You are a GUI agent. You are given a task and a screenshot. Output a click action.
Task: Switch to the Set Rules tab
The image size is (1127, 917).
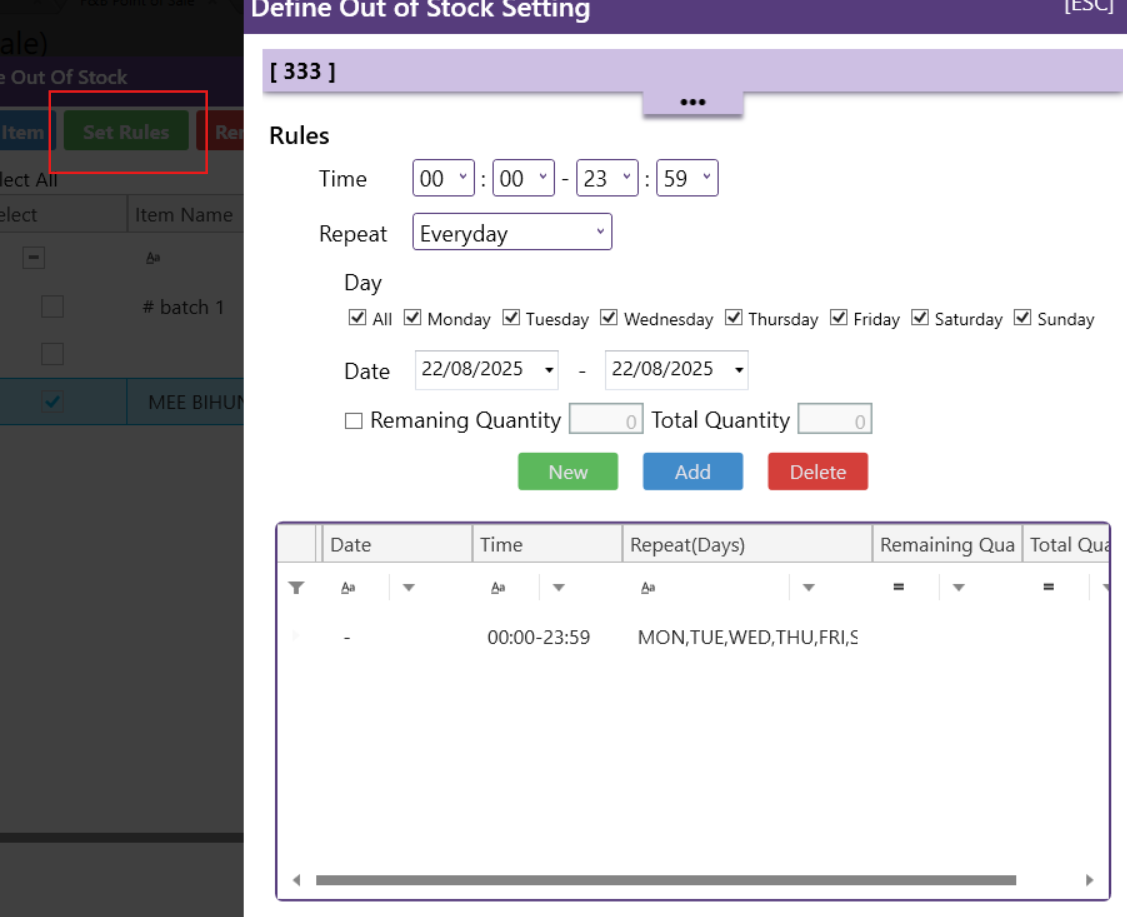(127, 131)
